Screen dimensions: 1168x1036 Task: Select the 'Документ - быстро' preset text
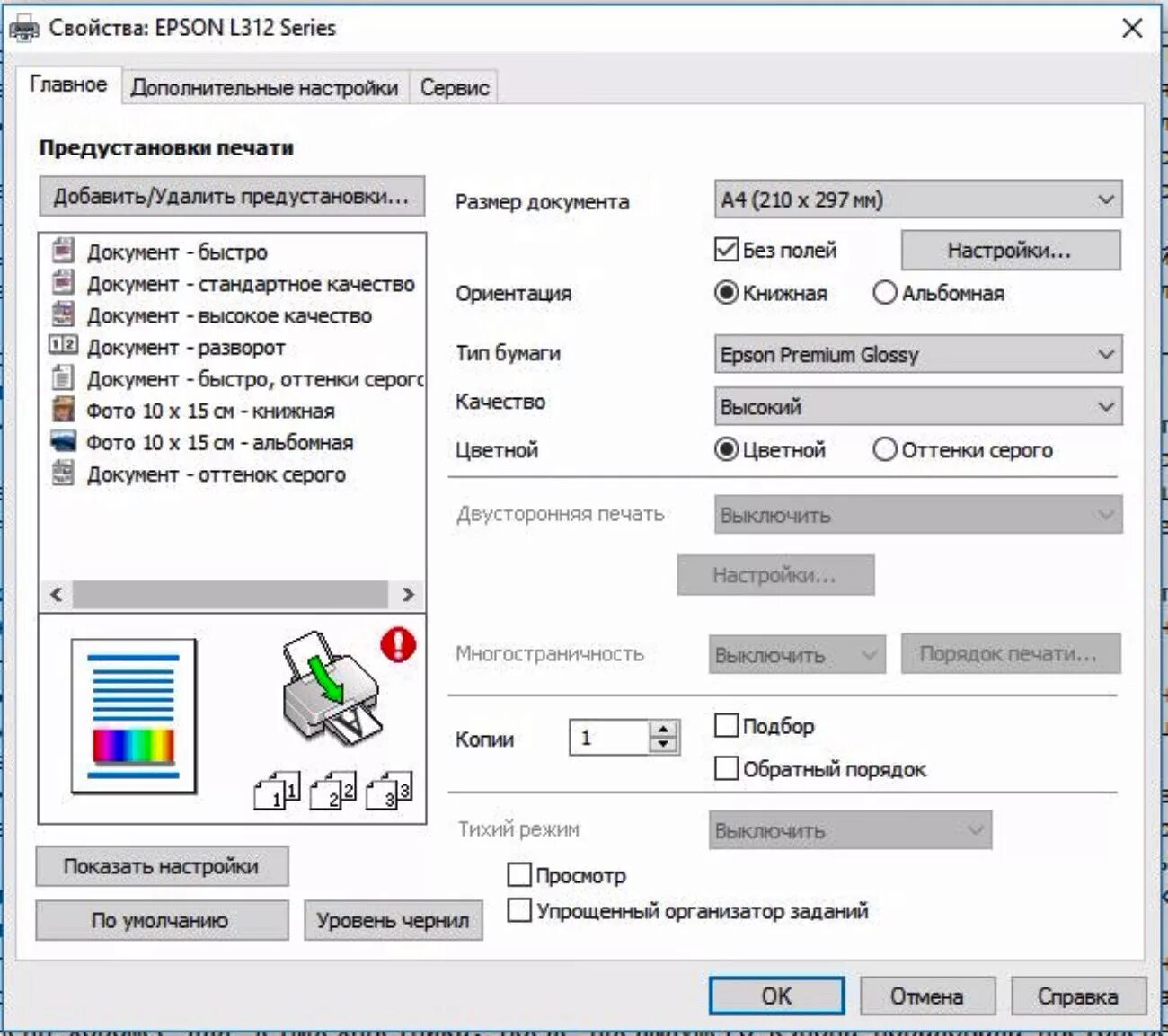pos(177,252)
